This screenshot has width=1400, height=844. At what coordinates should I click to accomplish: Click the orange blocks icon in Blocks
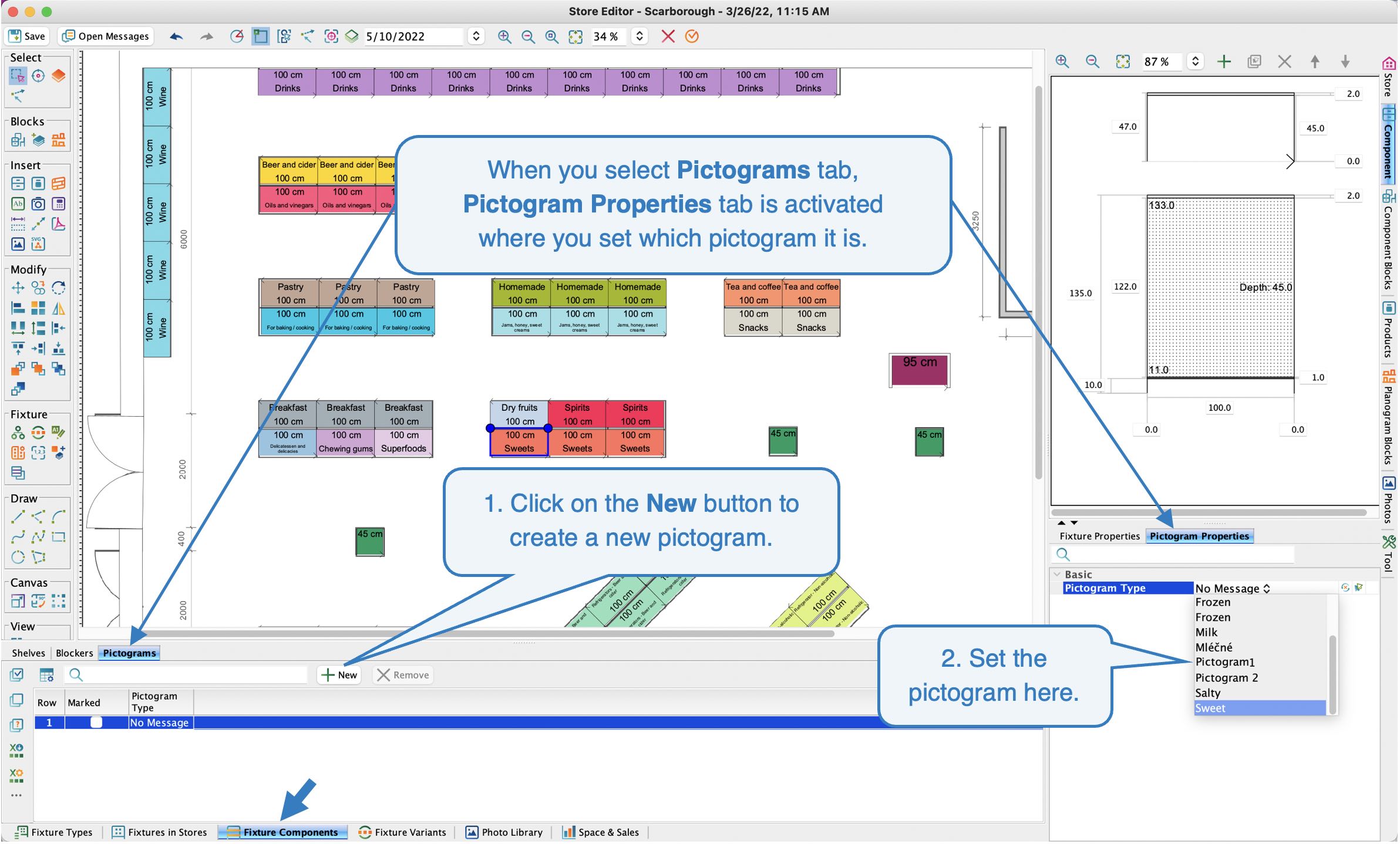click(58, 140)
